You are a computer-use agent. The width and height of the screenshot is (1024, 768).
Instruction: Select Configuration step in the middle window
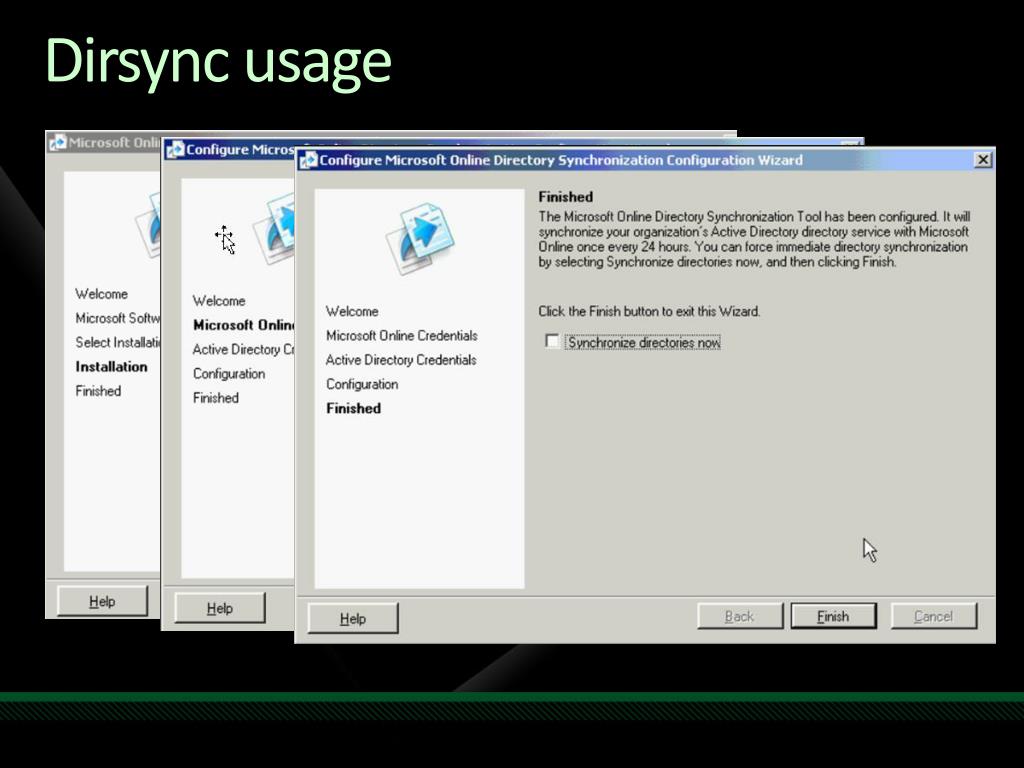coord(229,374)
